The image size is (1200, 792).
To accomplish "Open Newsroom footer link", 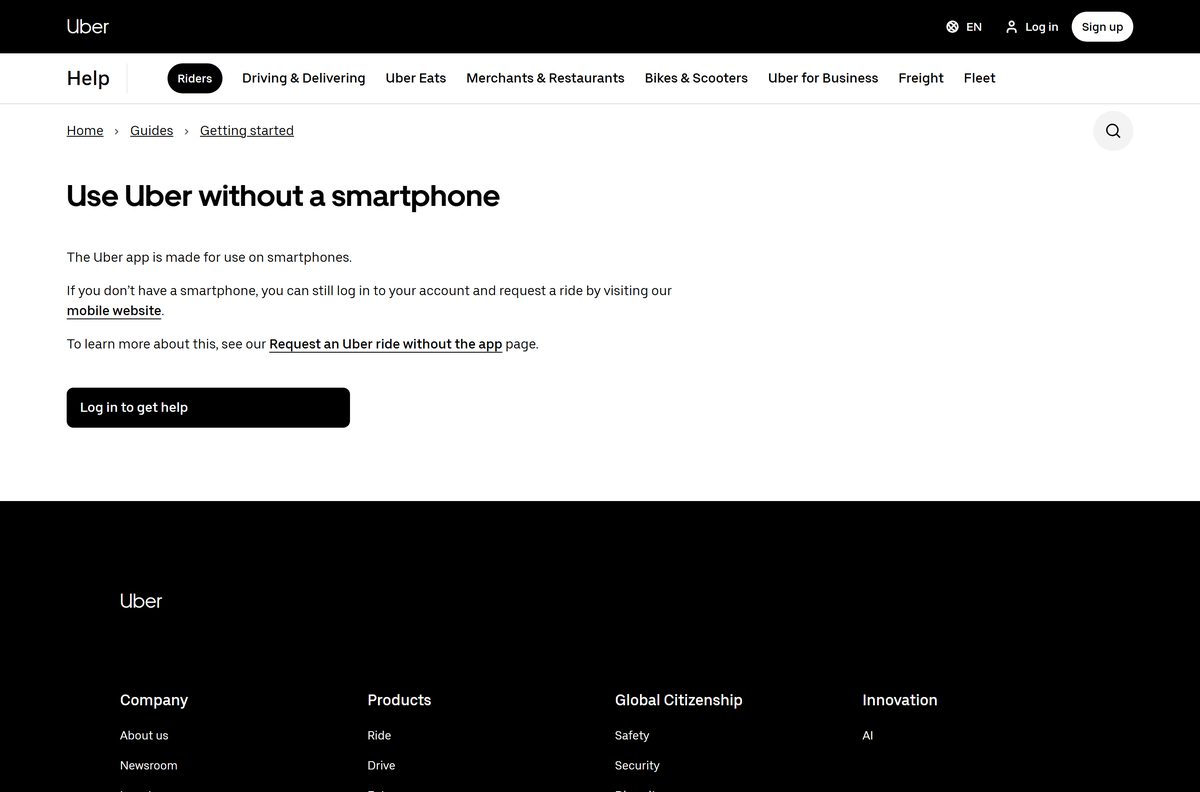I will tap(148, 765).
